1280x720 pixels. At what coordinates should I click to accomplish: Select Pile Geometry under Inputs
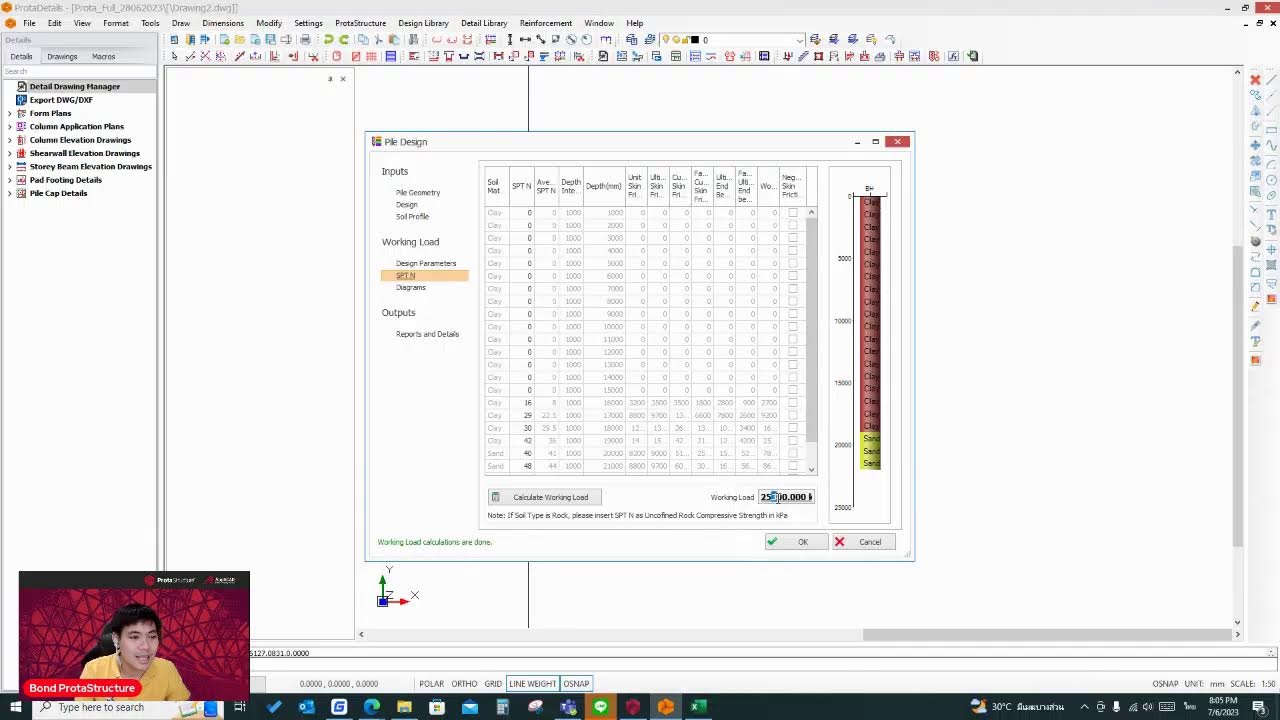(417, 193)
